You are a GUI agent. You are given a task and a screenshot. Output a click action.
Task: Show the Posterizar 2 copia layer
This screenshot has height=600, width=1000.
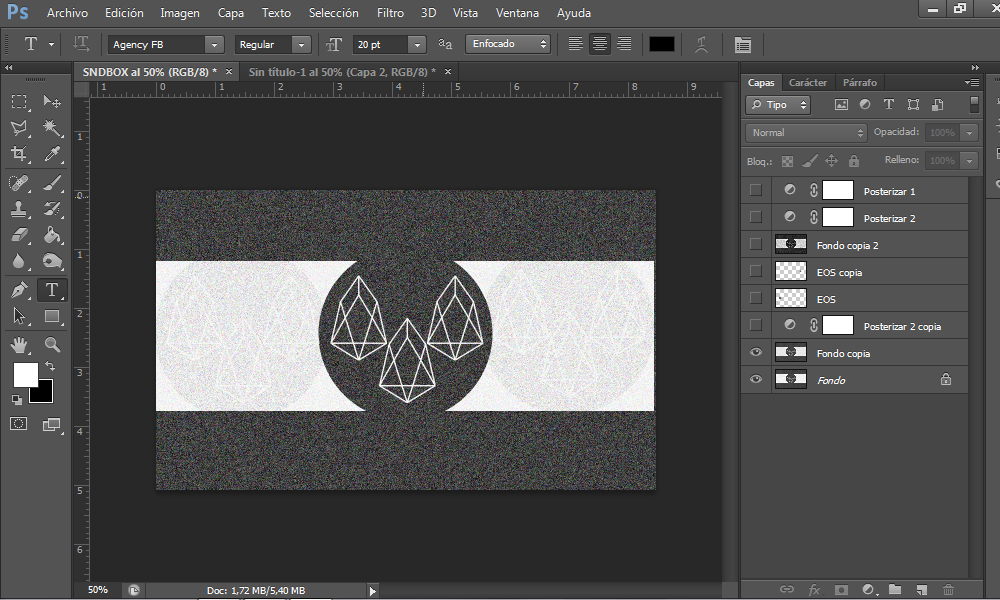click(x=756, y=325)
